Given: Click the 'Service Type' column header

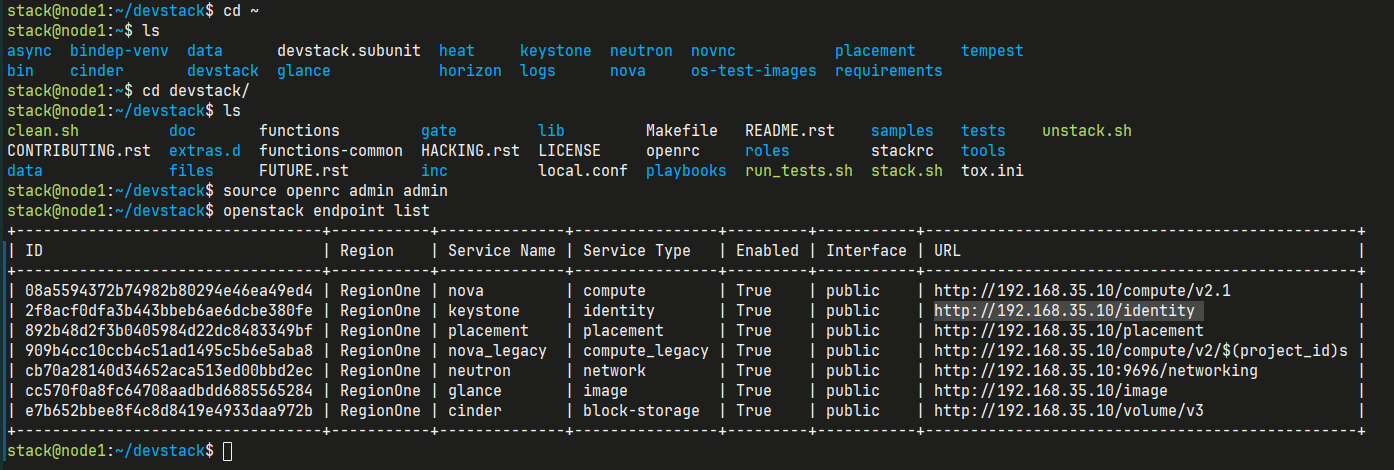Looking at the screenshot, I should (x=637, y=250).
